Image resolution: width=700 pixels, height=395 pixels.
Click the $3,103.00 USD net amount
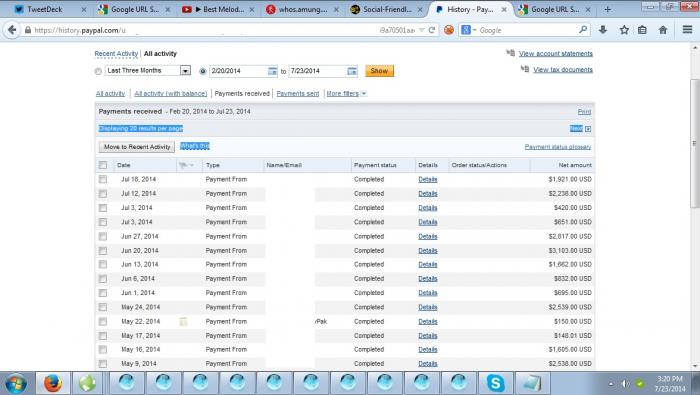coord(570,251)
